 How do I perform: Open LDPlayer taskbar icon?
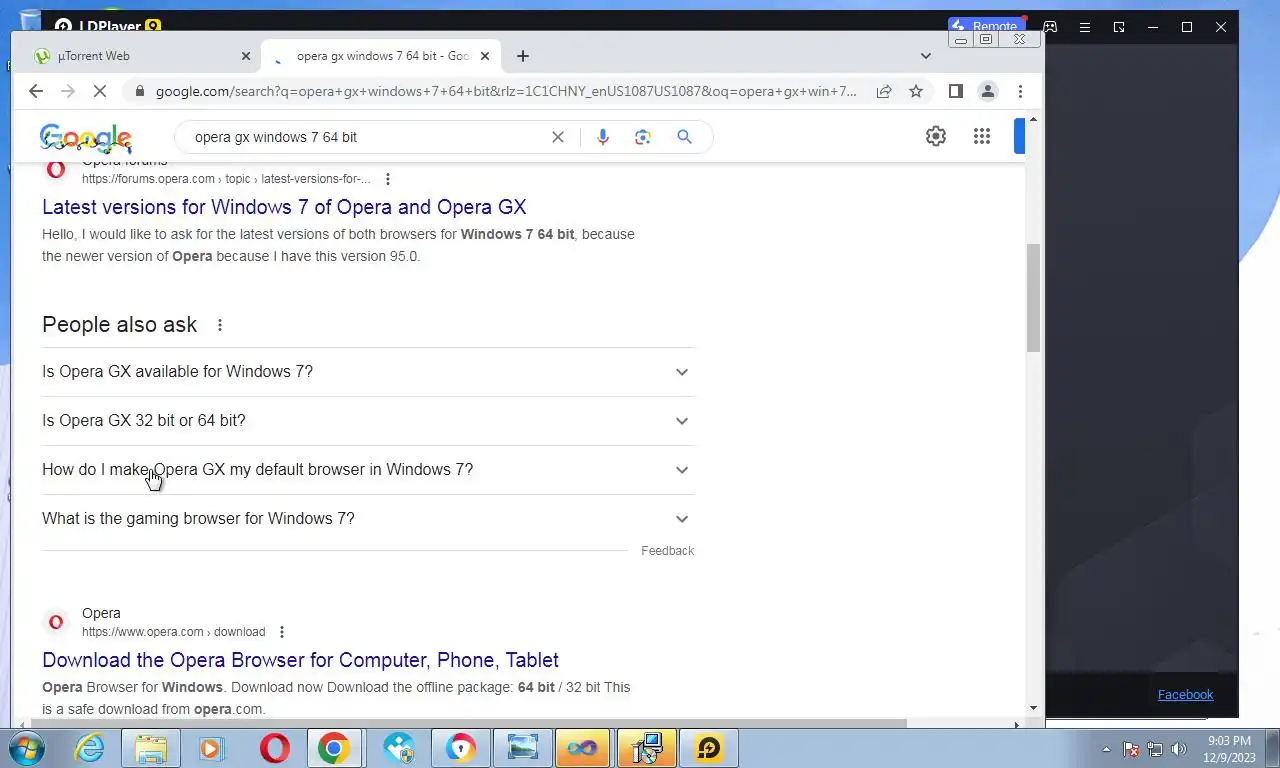(x=709, y=748)
